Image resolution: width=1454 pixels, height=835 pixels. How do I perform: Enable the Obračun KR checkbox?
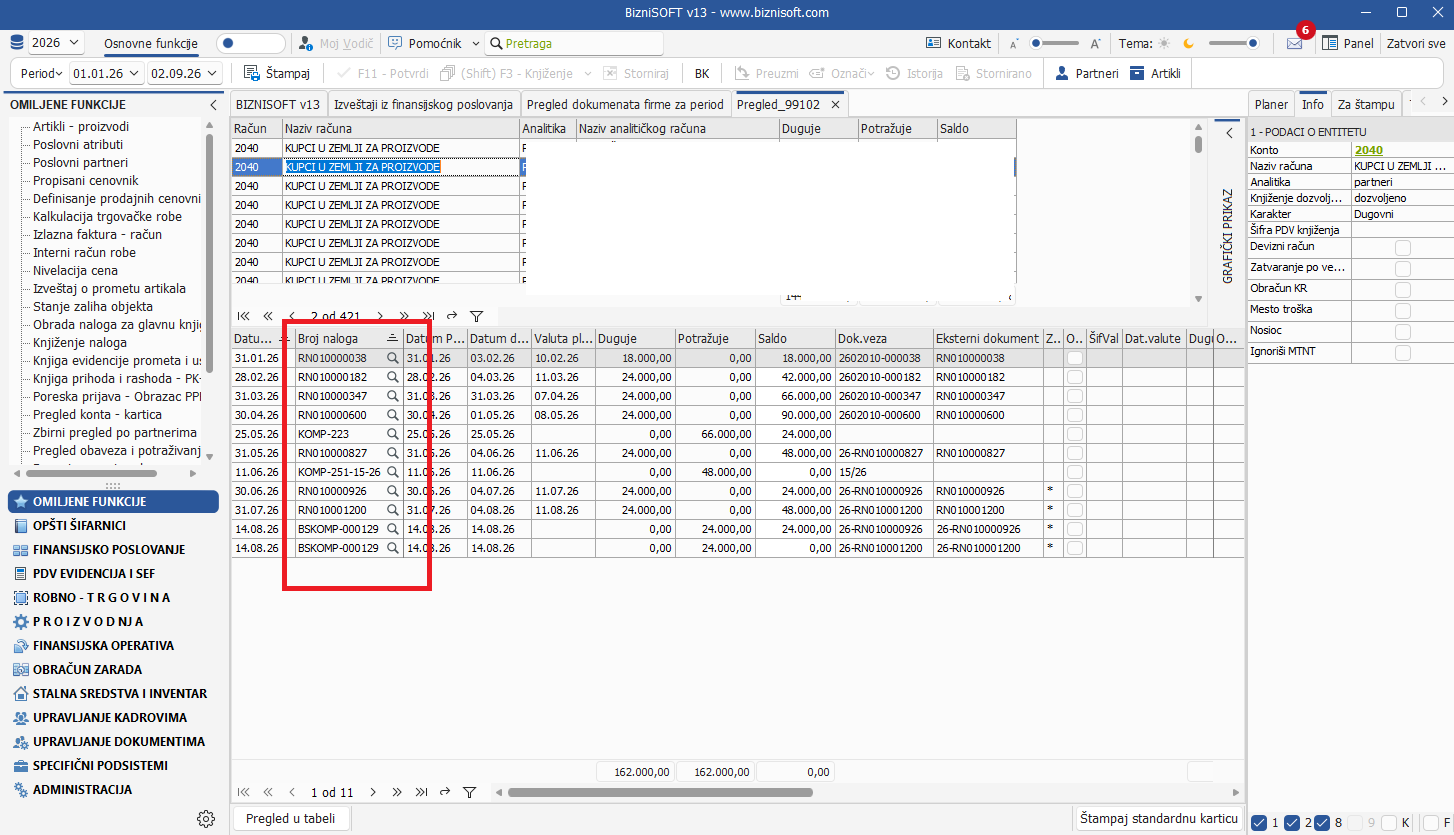pos(1403,289)
